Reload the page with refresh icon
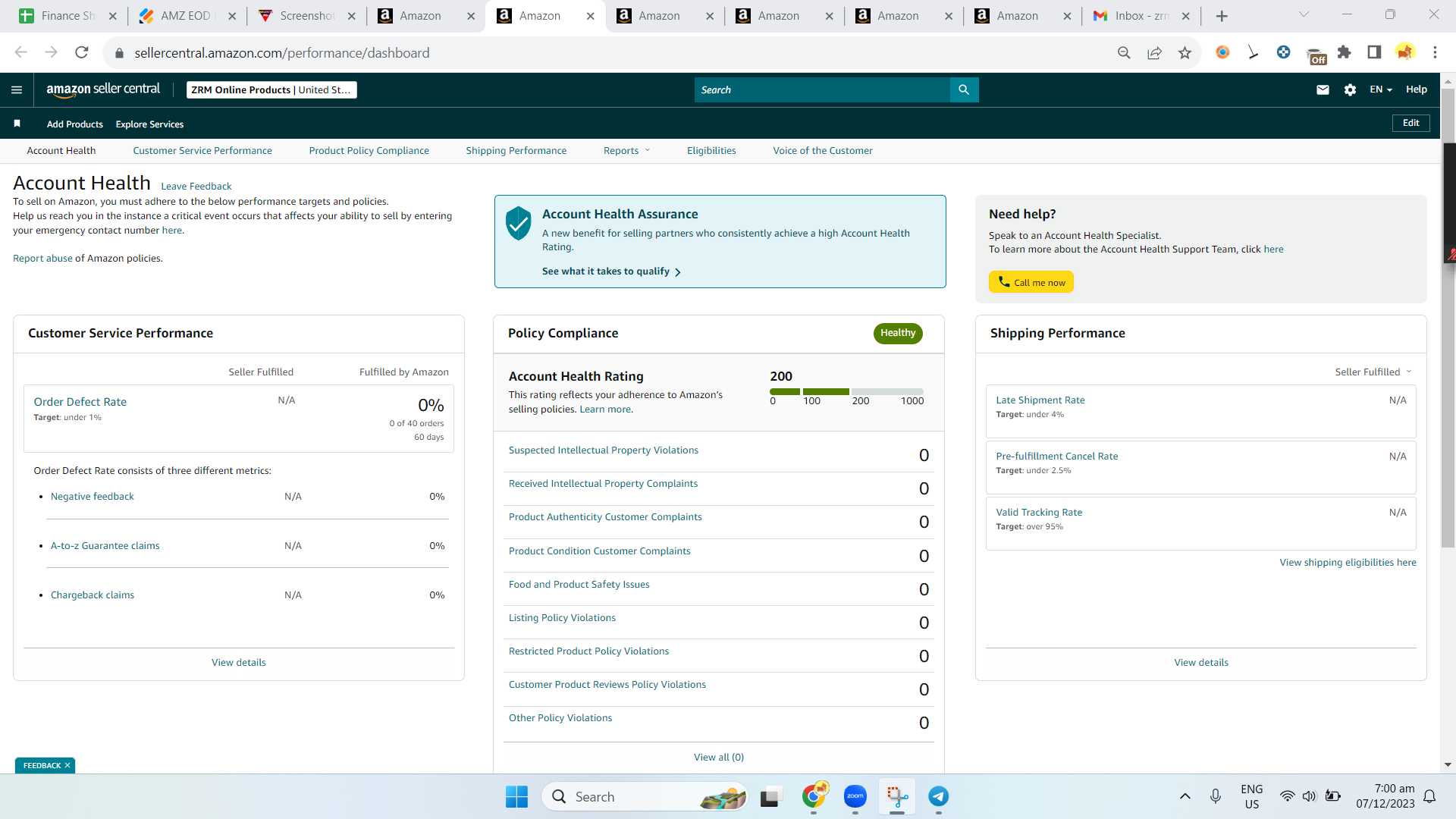Screen dimensions: 1456x819 pos(82,52)
